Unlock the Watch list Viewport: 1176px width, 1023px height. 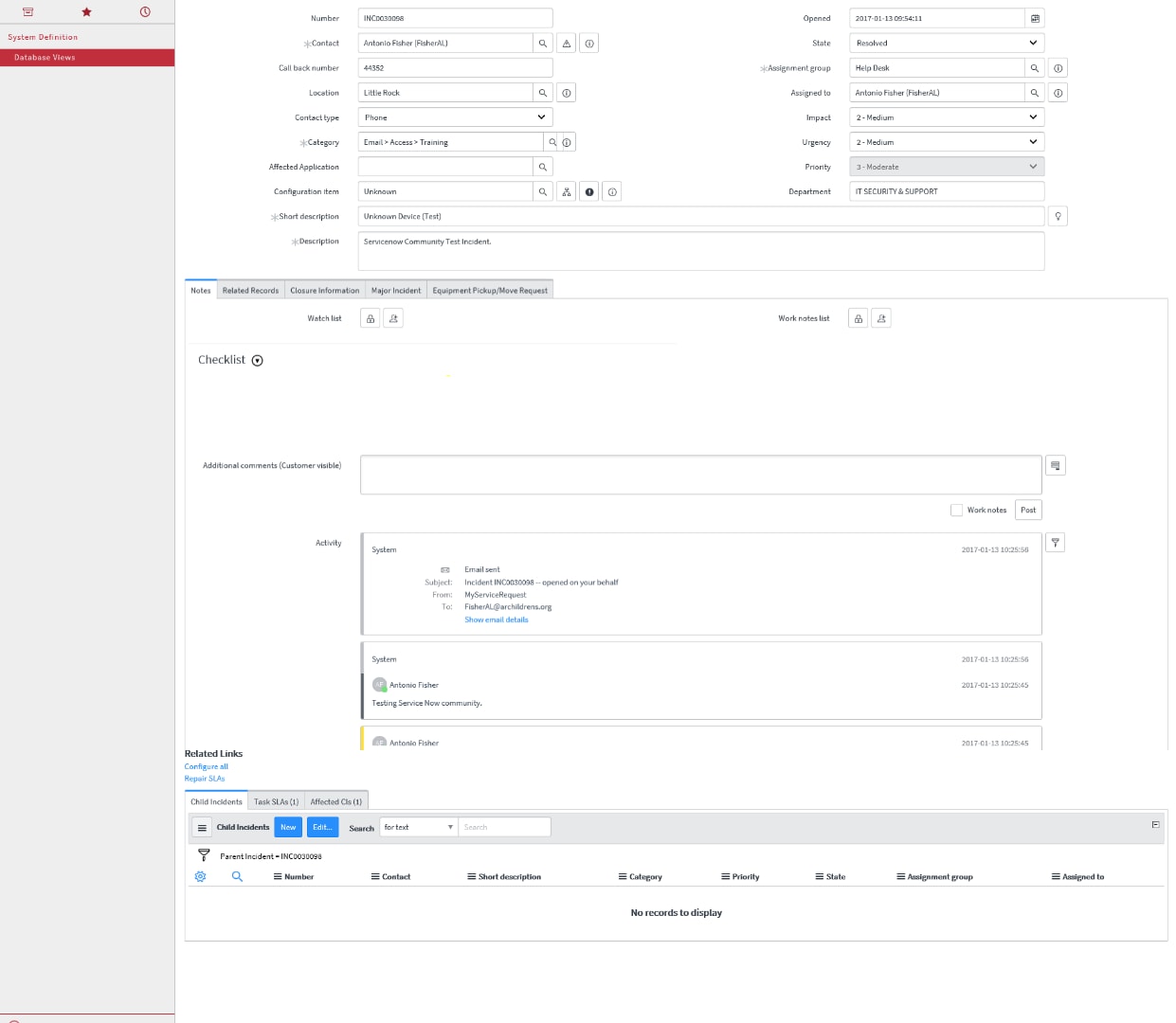(x=371, y=318)
